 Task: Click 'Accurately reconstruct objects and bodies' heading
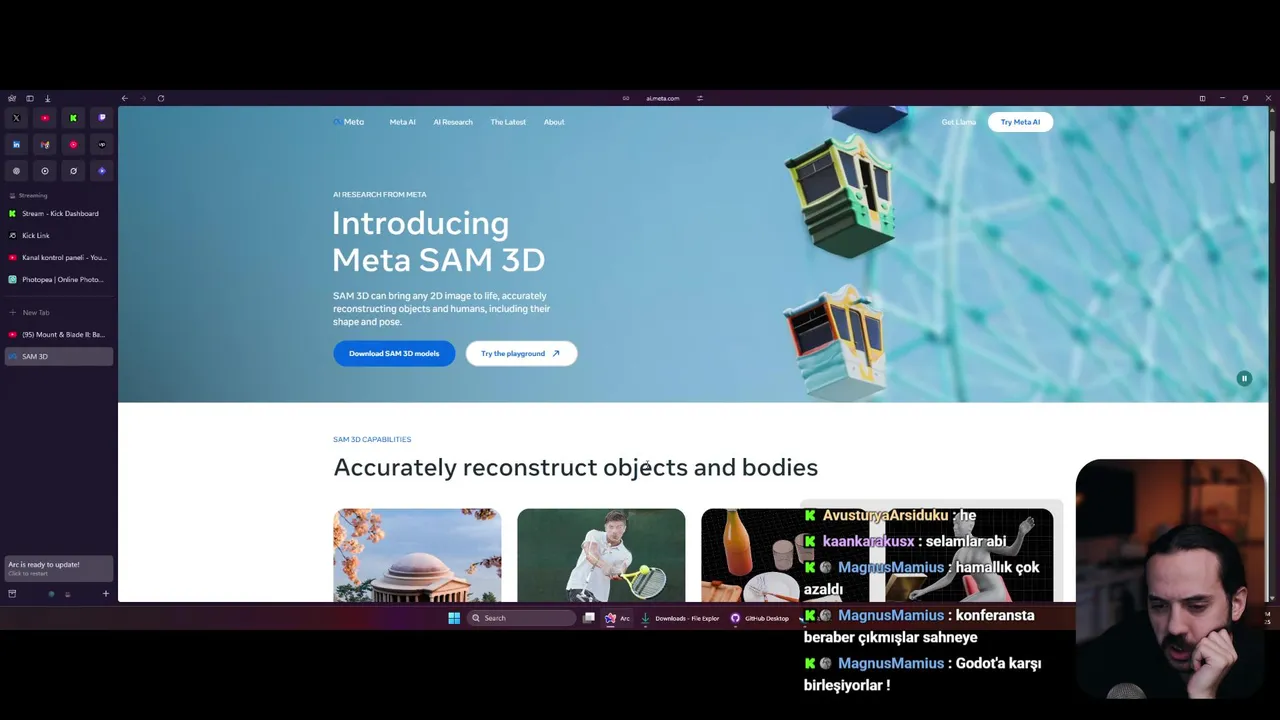coord(575,467)
